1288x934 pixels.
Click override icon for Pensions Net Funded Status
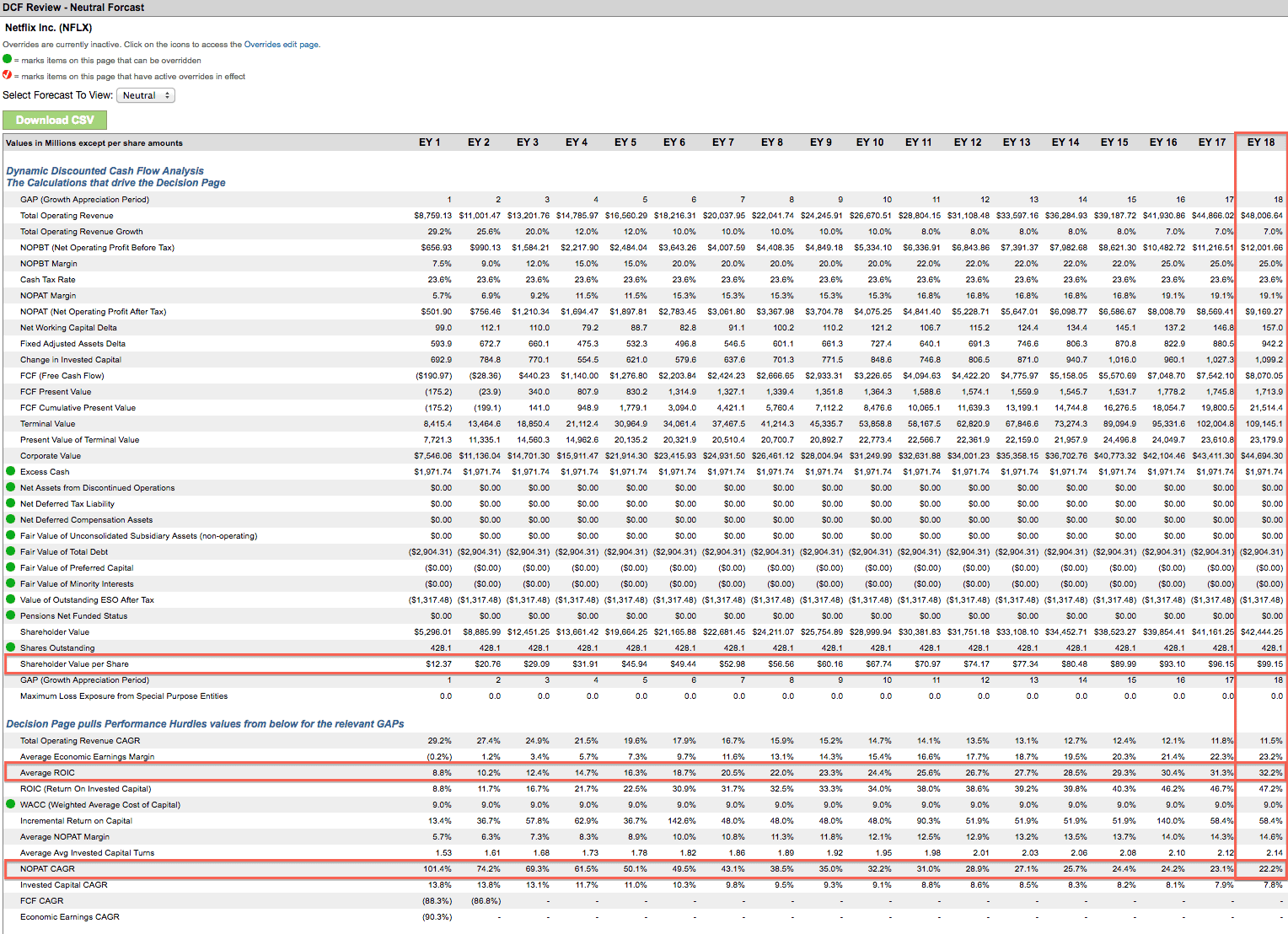[x=10, y=615]
